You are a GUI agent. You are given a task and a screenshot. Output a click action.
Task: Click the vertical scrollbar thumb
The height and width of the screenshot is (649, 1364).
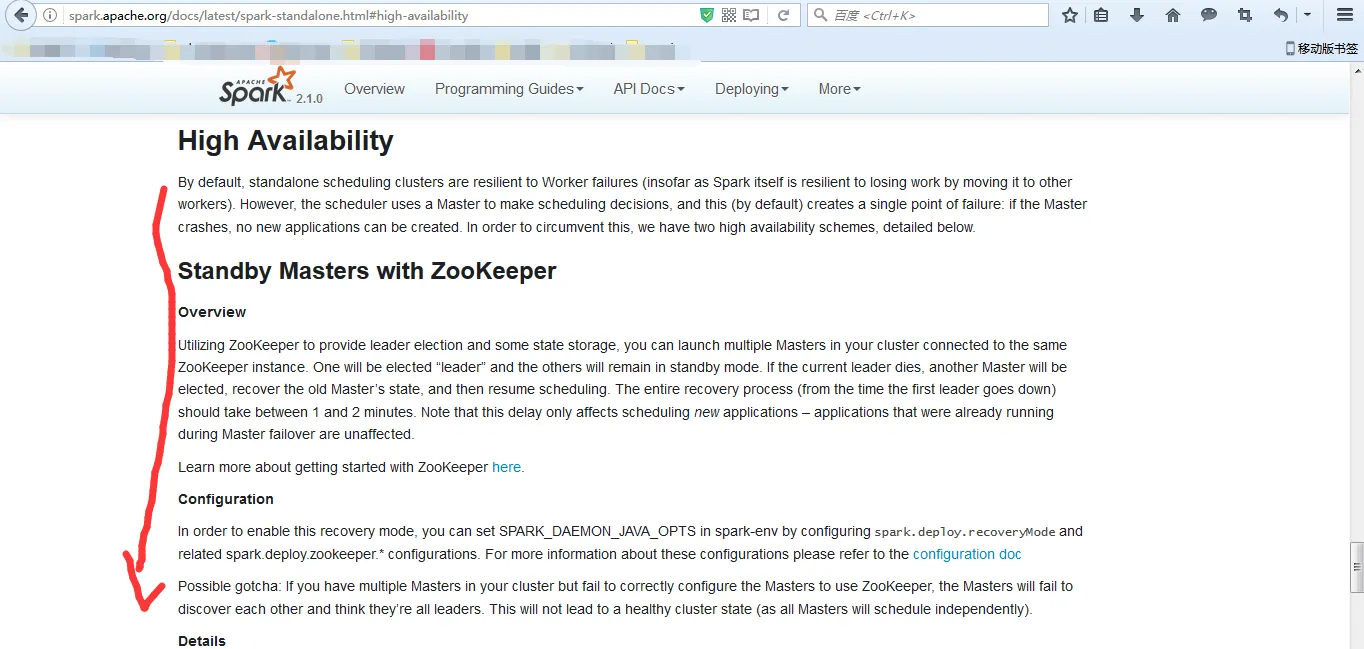[x=1356, y=568]
